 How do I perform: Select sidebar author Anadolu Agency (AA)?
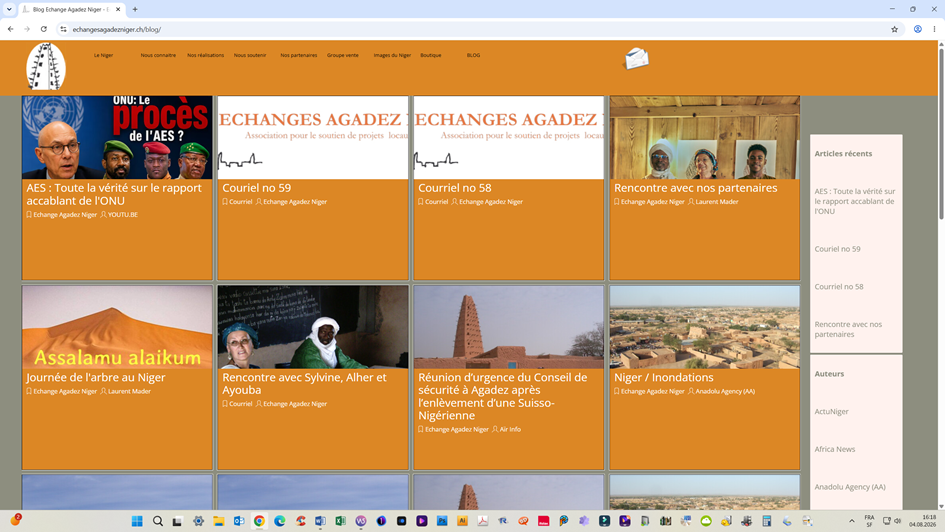click(850, 487)
